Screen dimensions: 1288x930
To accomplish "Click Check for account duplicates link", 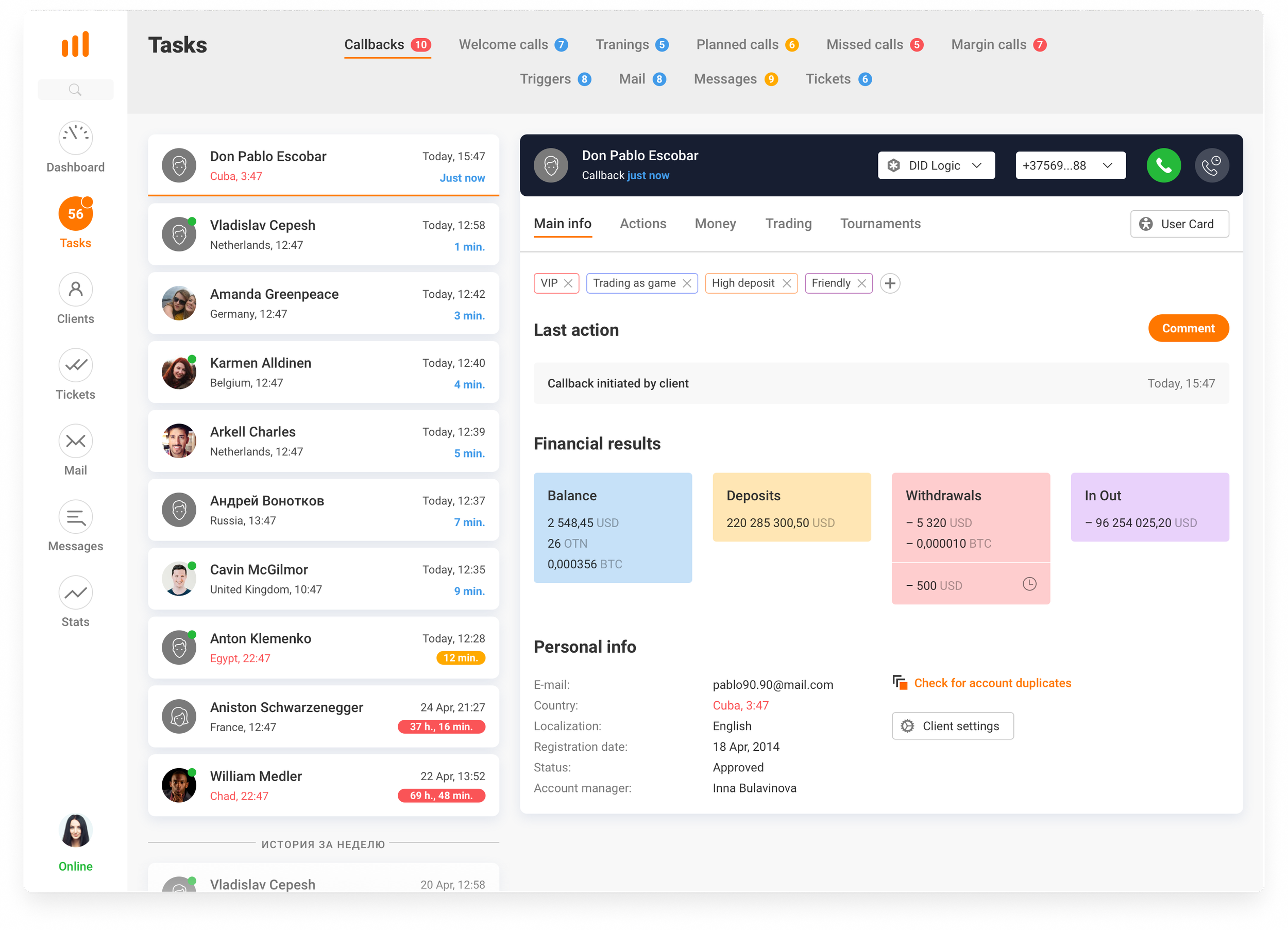I will click(992, 683).
